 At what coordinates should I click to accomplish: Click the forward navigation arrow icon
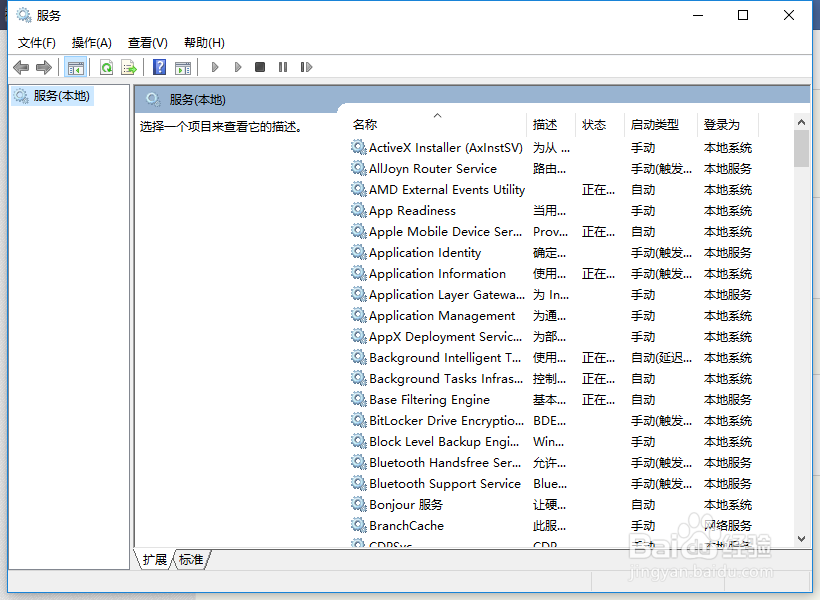click(x=43, y=67)
